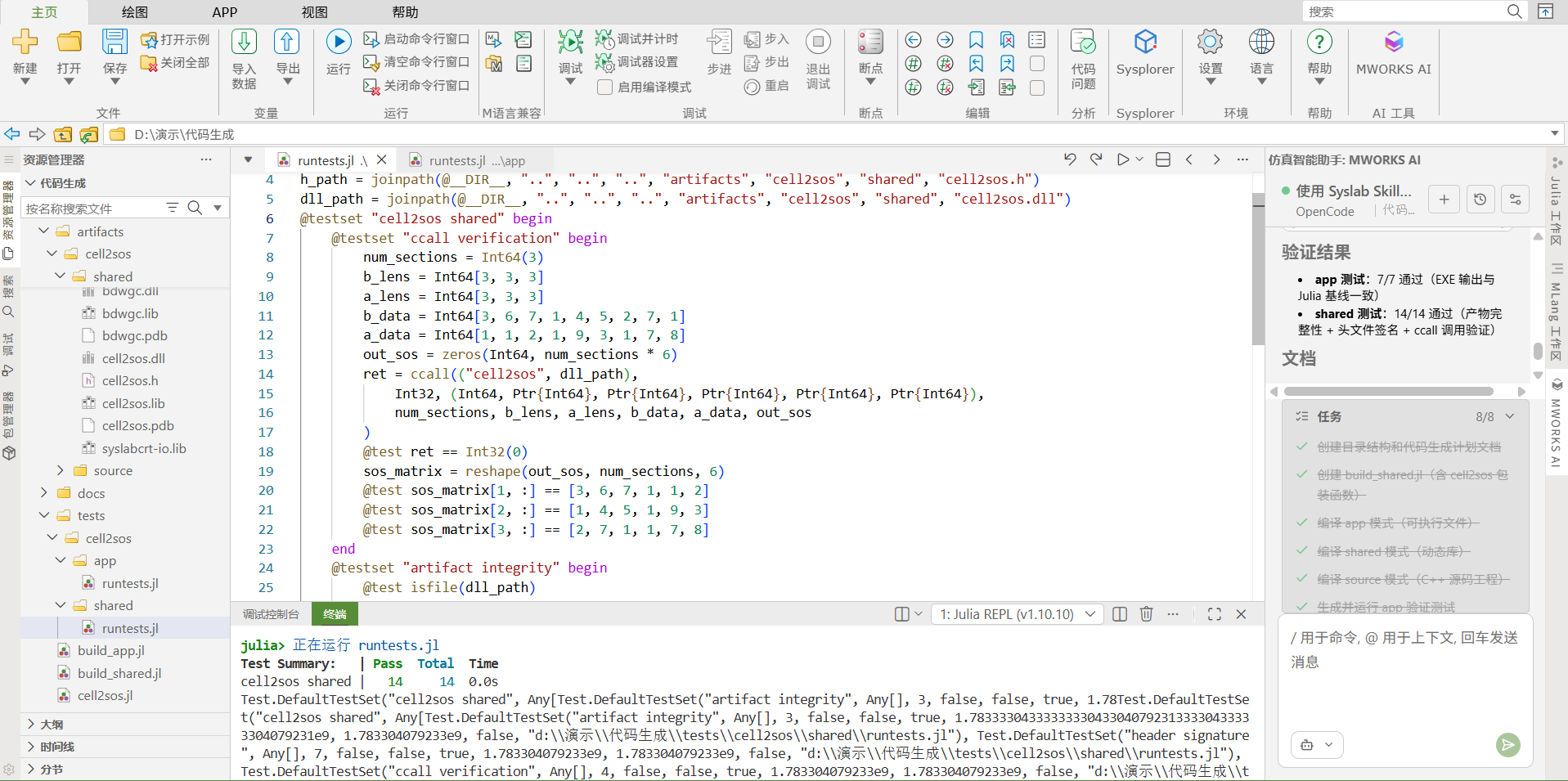Screen dimensions: 1568x781
Task: Open the resource manager more options menu
Action: pyautogui.click(x=206, y=159)
